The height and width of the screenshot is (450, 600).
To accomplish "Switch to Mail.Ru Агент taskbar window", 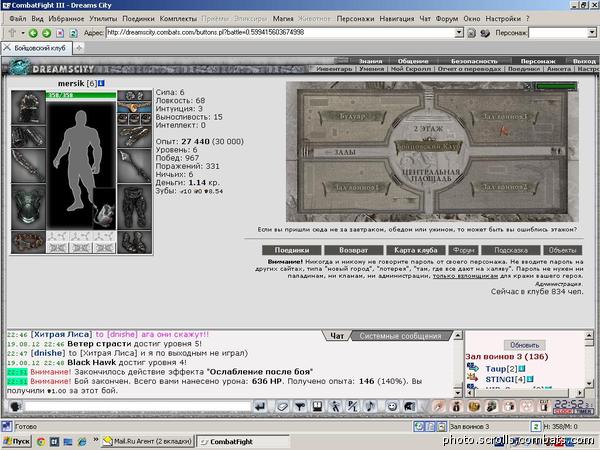I will (x=148, y=441).
